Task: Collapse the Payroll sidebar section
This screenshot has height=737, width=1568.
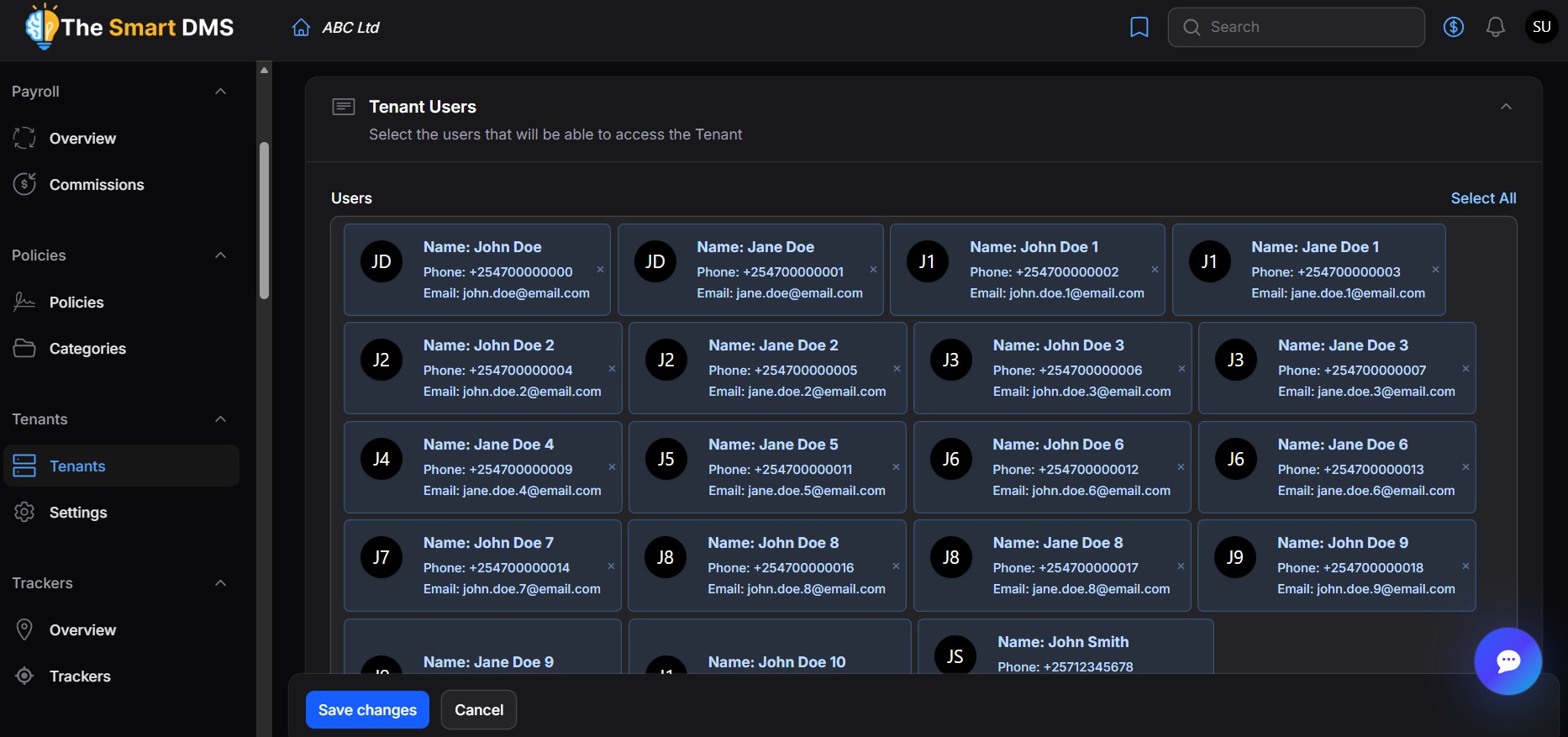Action: click(x=220, y=92)
